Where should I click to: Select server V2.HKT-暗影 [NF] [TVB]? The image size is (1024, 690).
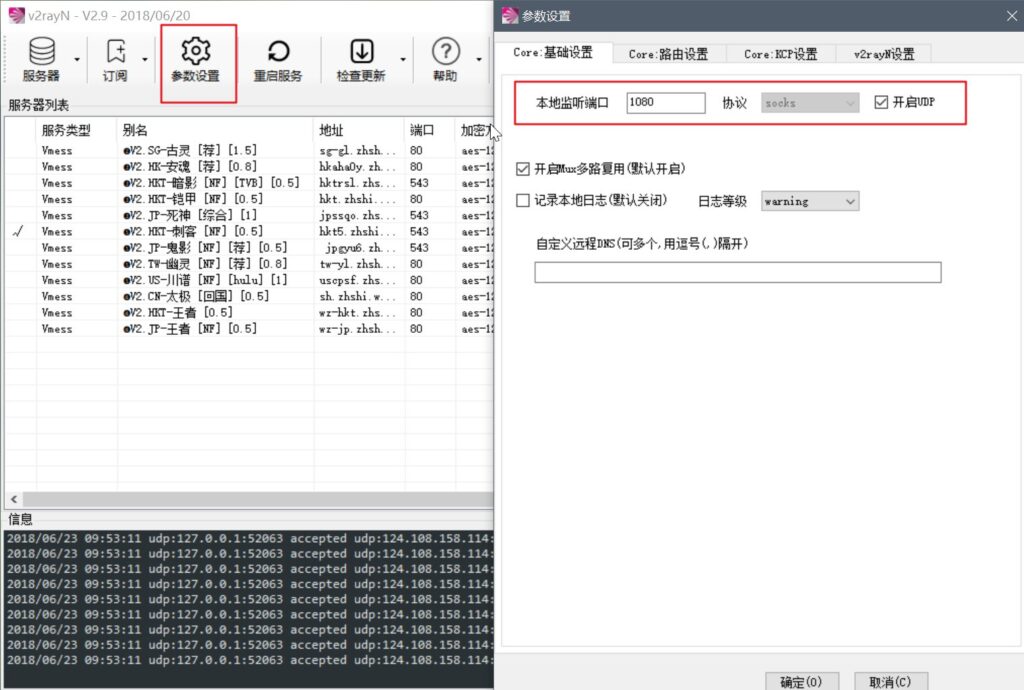tap(211, 183)
